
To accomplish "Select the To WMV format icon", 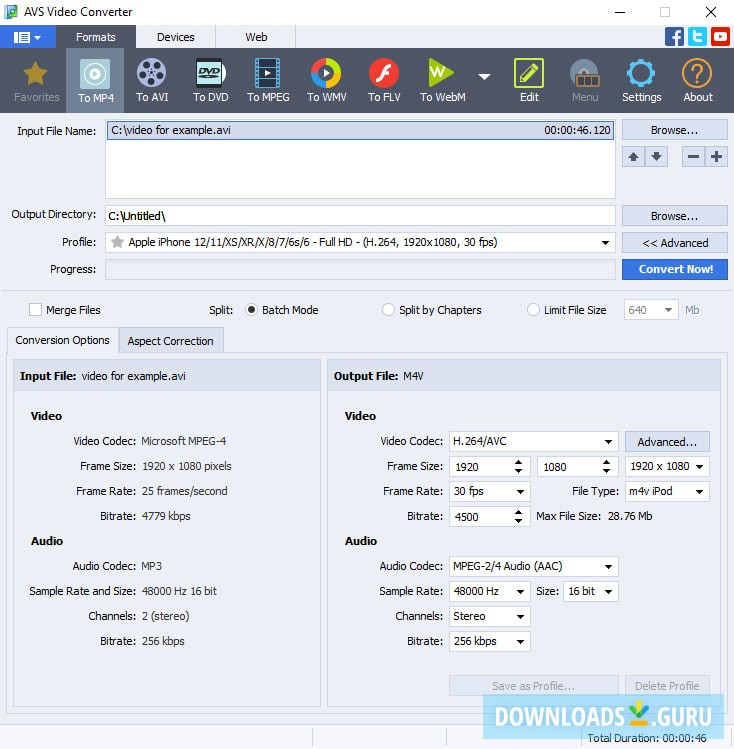I will tap(326, 81).
